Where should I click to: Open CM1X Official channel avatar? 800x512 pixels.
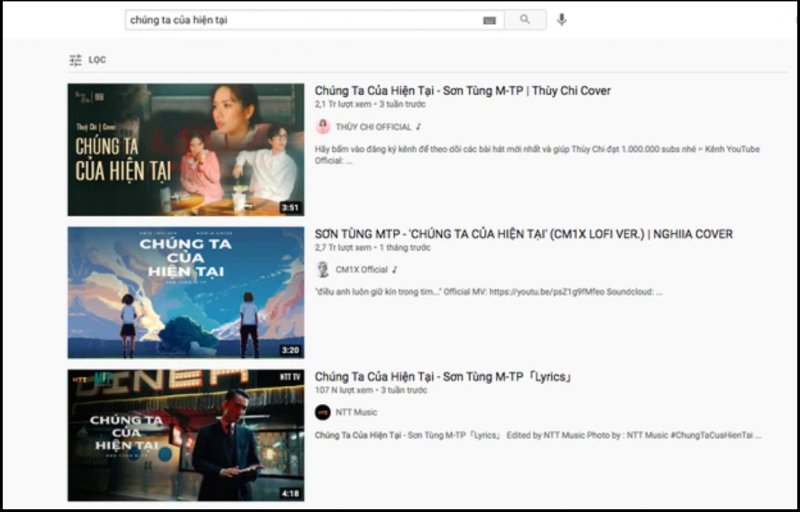pyautogui.click(x=322, y=269)
